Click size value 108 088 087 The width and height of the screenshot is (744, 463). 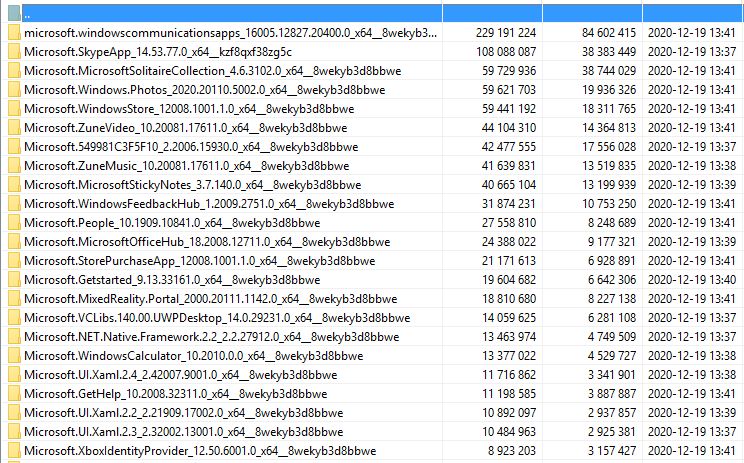point(506,52)
